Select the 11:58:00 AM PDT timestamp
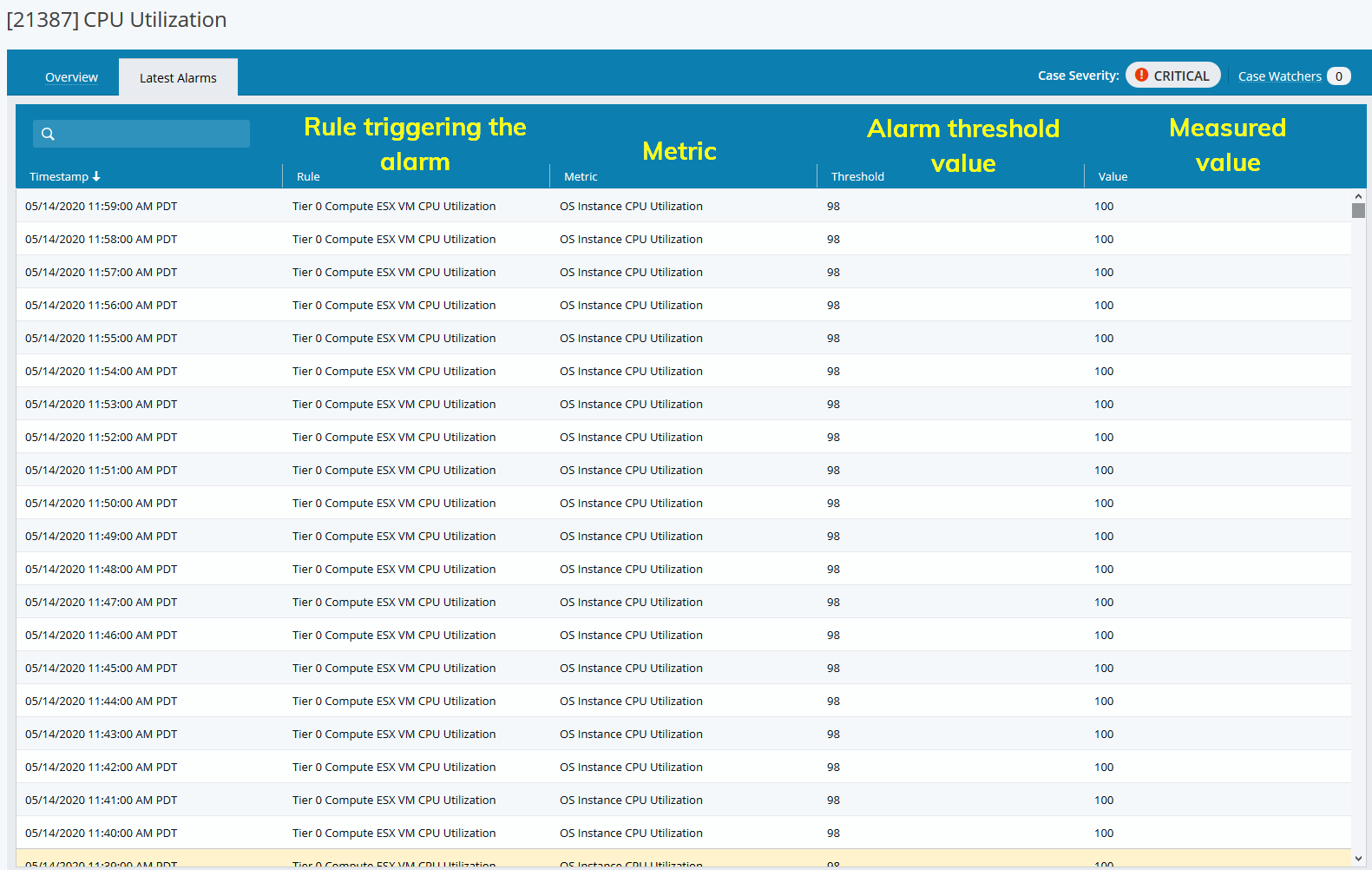 pos(101,240)
